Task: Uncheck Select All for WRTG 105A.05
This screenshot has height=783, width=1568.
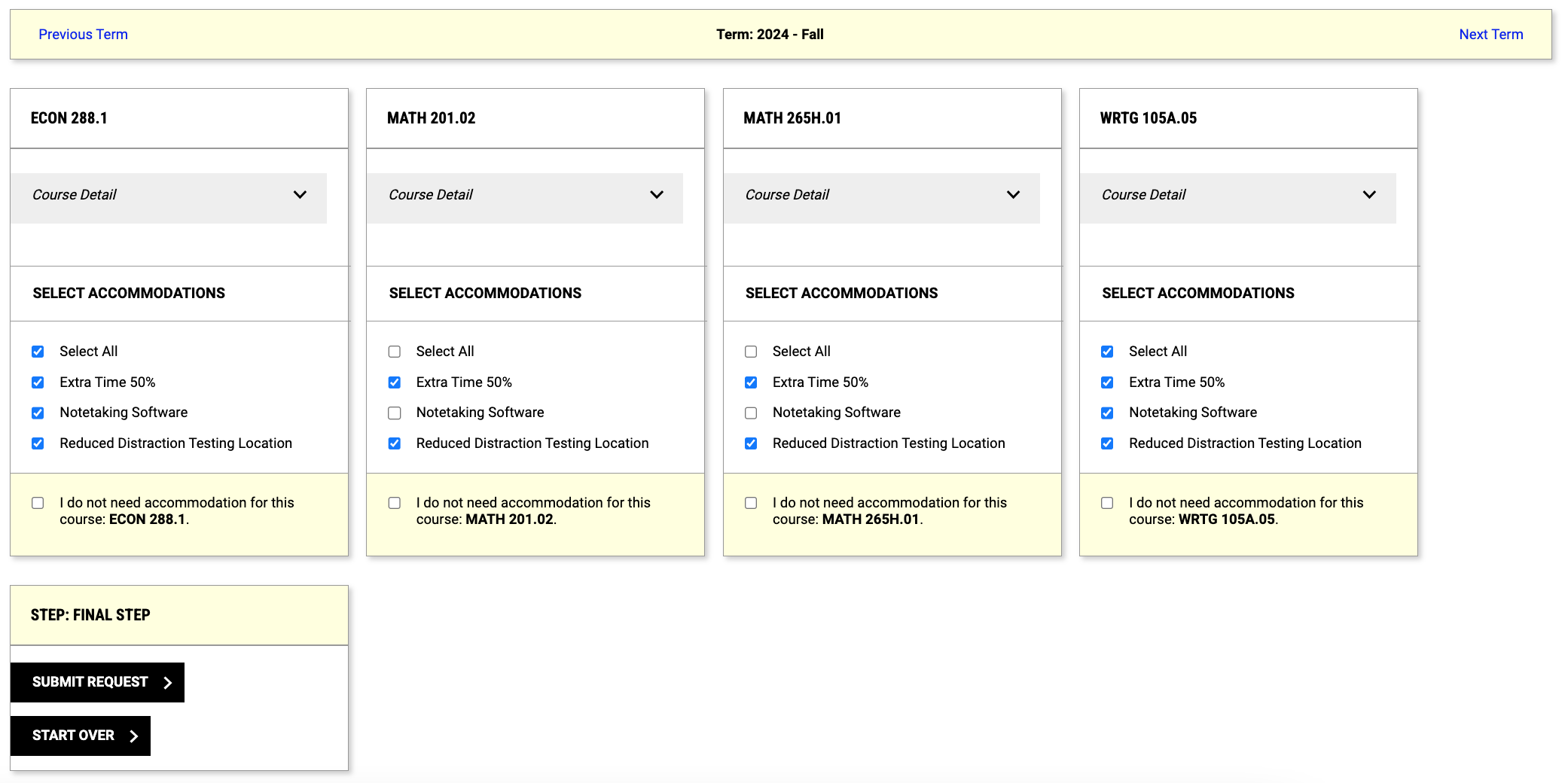Action: tap(1107, 352)
